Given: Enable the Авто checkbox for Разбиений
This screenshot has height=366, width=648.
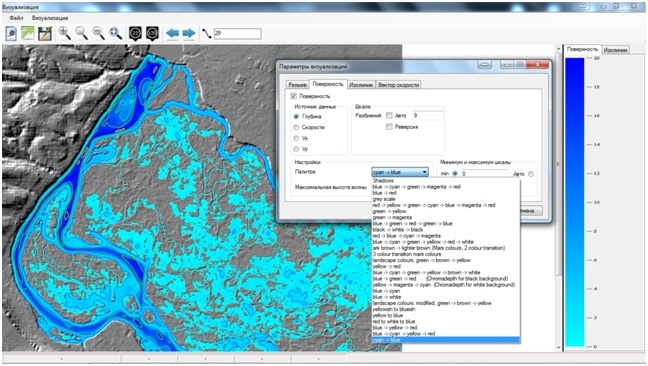Looking at the screenshot, I should click(389, 115).
